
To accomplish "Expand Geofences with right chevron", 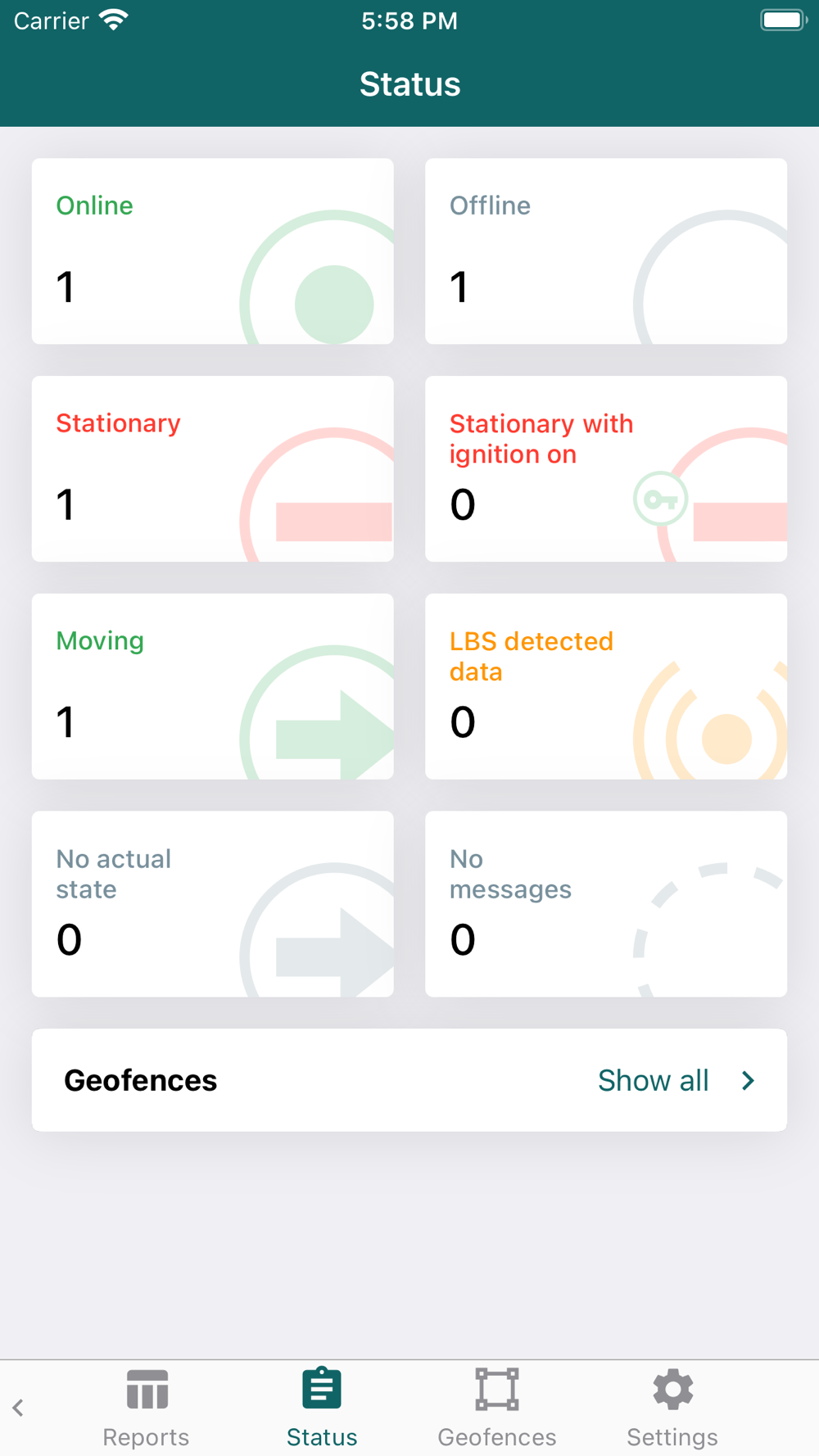I will click(x=748, y=1081).
